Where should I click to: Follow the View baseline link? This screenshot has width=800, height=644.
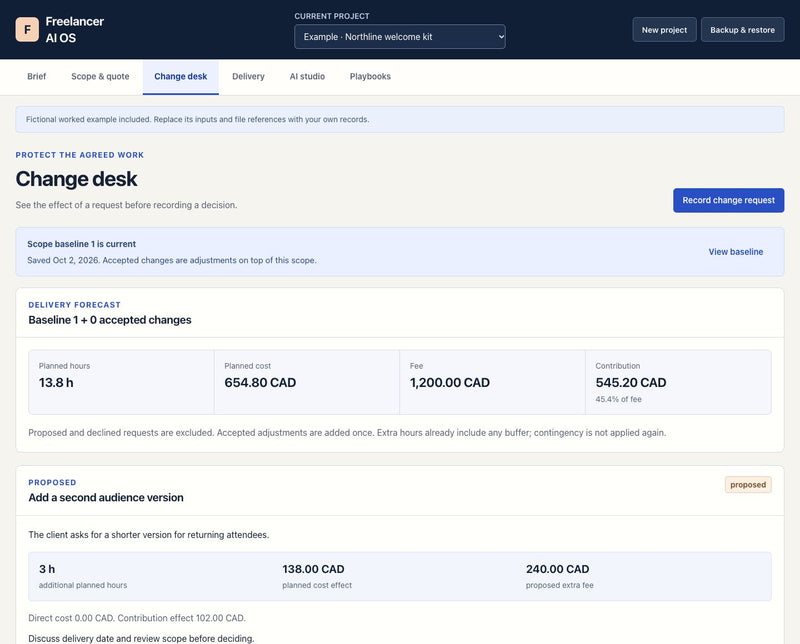[x=735, y=252]
